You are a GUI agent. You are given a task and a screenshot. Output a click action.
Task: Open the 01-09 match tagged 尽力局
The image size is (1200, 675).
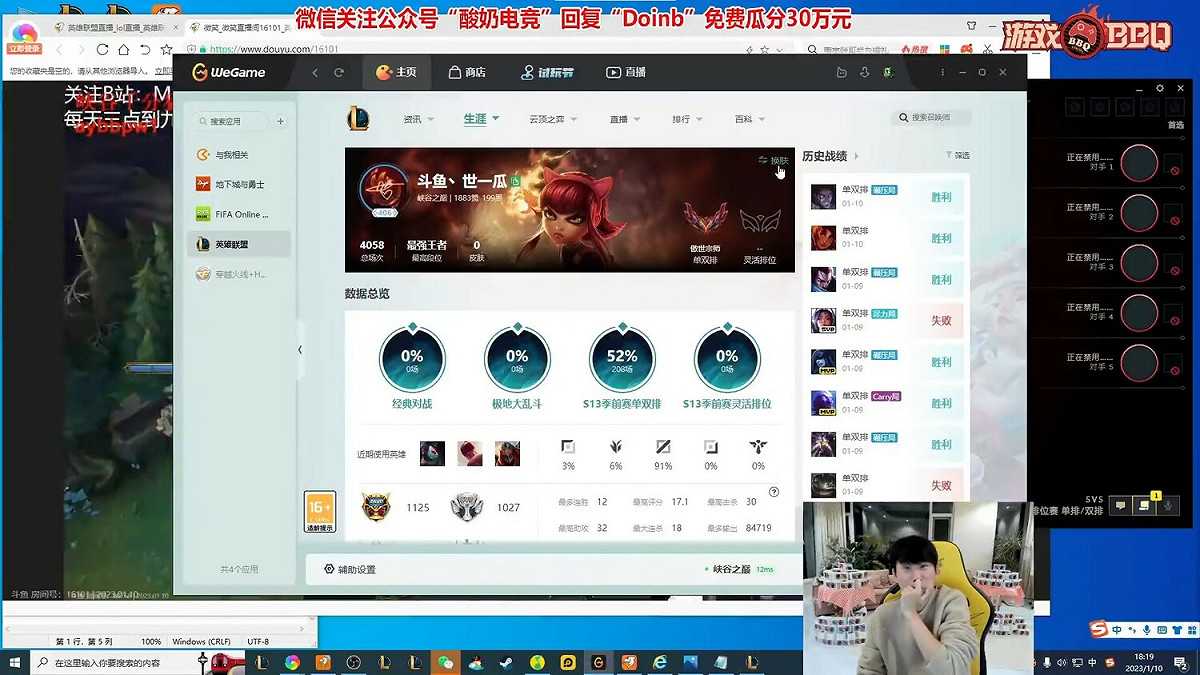(886, 320)
